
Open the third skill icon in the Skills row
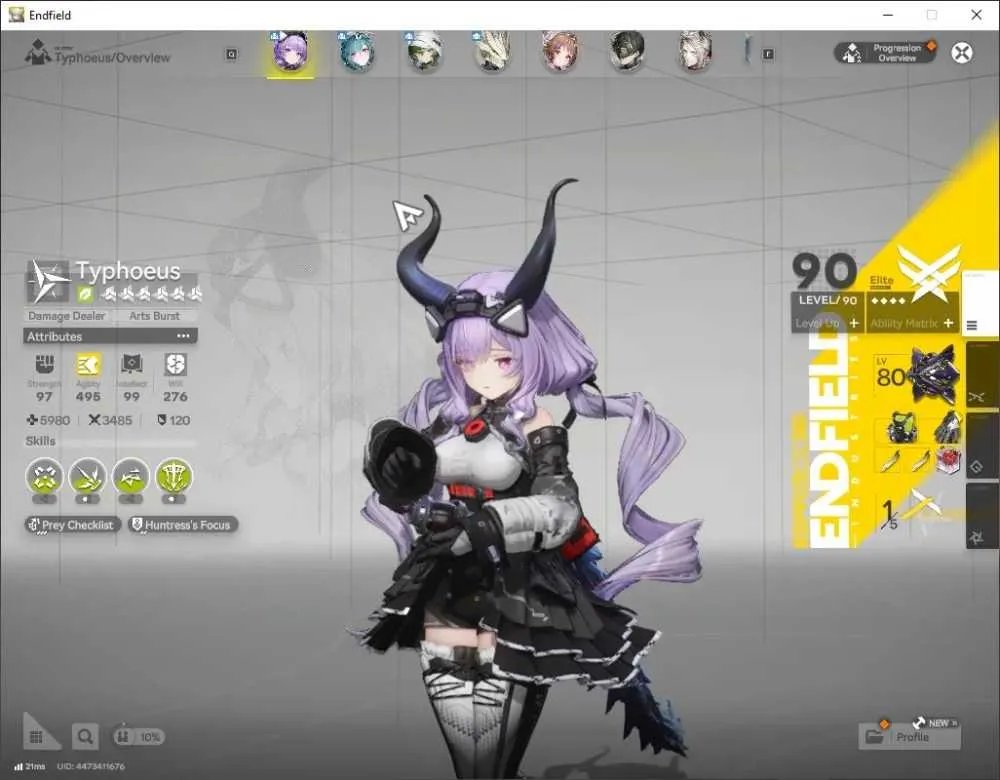click(x=131, y=476)
